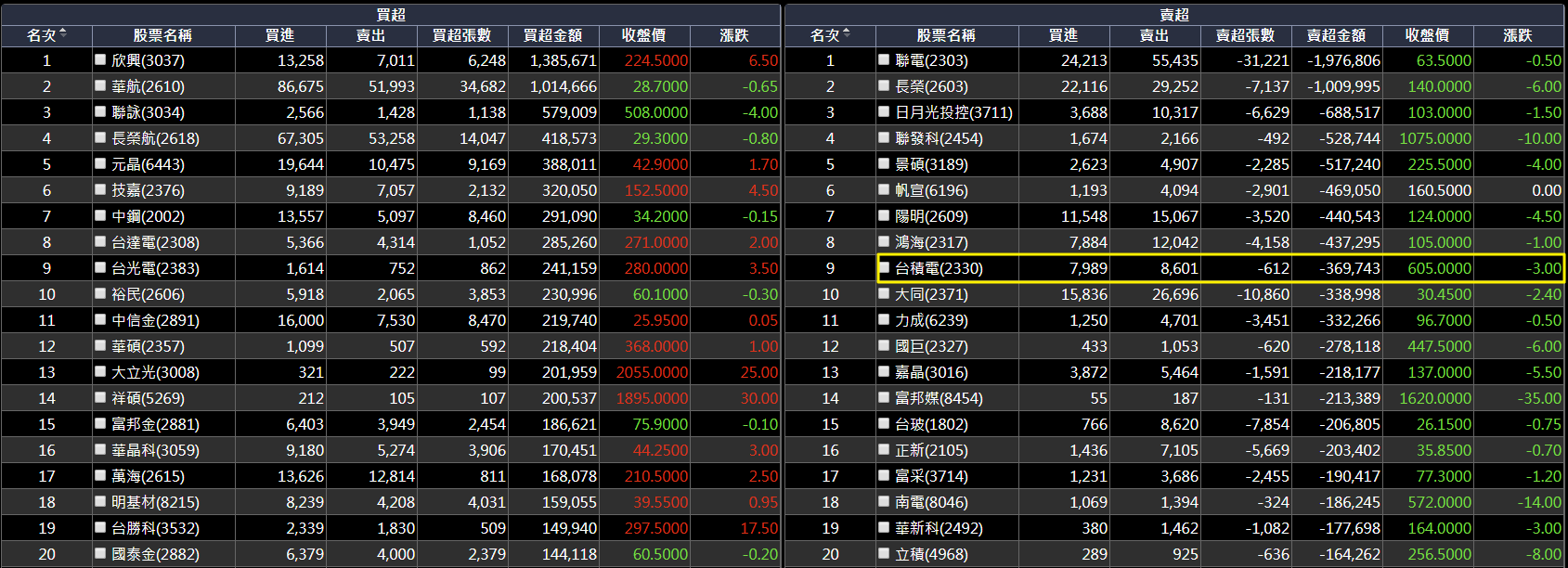The image size is (1568, 568).
Task: Sort 賣超 table by 買進 column header
Action: (1063, 35)
